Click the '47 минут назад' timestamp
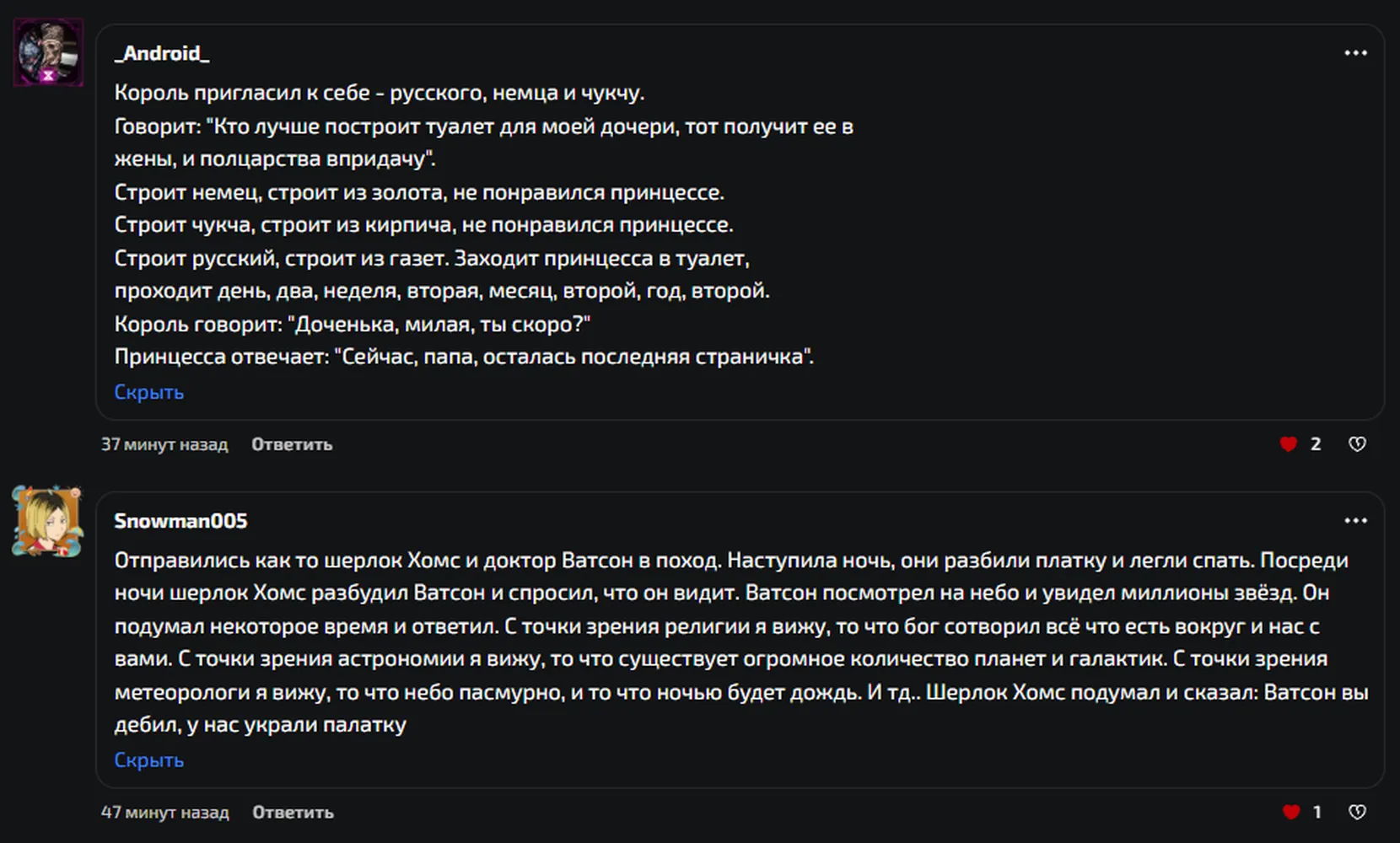1400x843 pixels. (x=164, y=812)
